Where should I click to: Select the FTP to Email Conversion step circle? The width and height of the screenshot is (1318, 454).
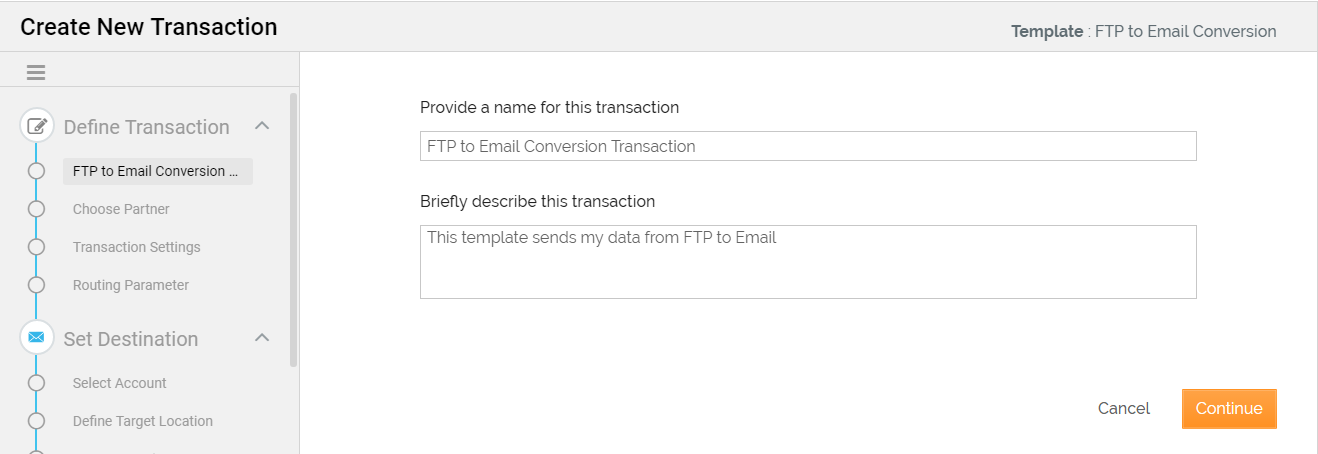[x=37, y=171]
